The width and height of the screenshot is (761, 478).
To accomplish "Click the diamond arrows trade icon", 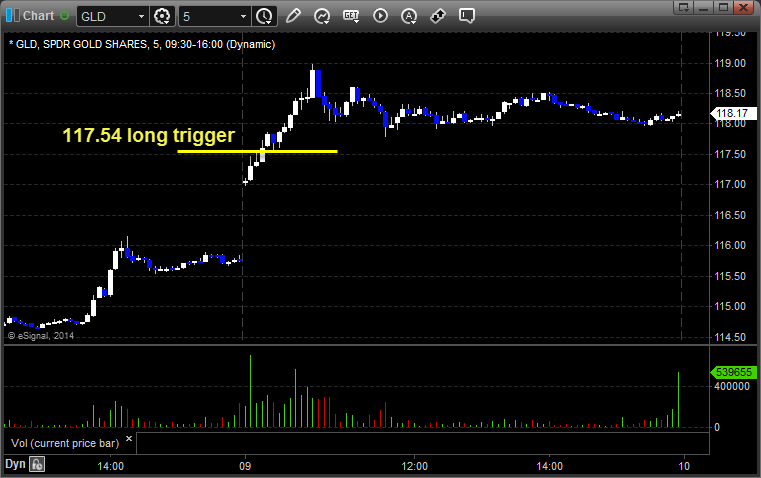I will (x=438, y=16).
